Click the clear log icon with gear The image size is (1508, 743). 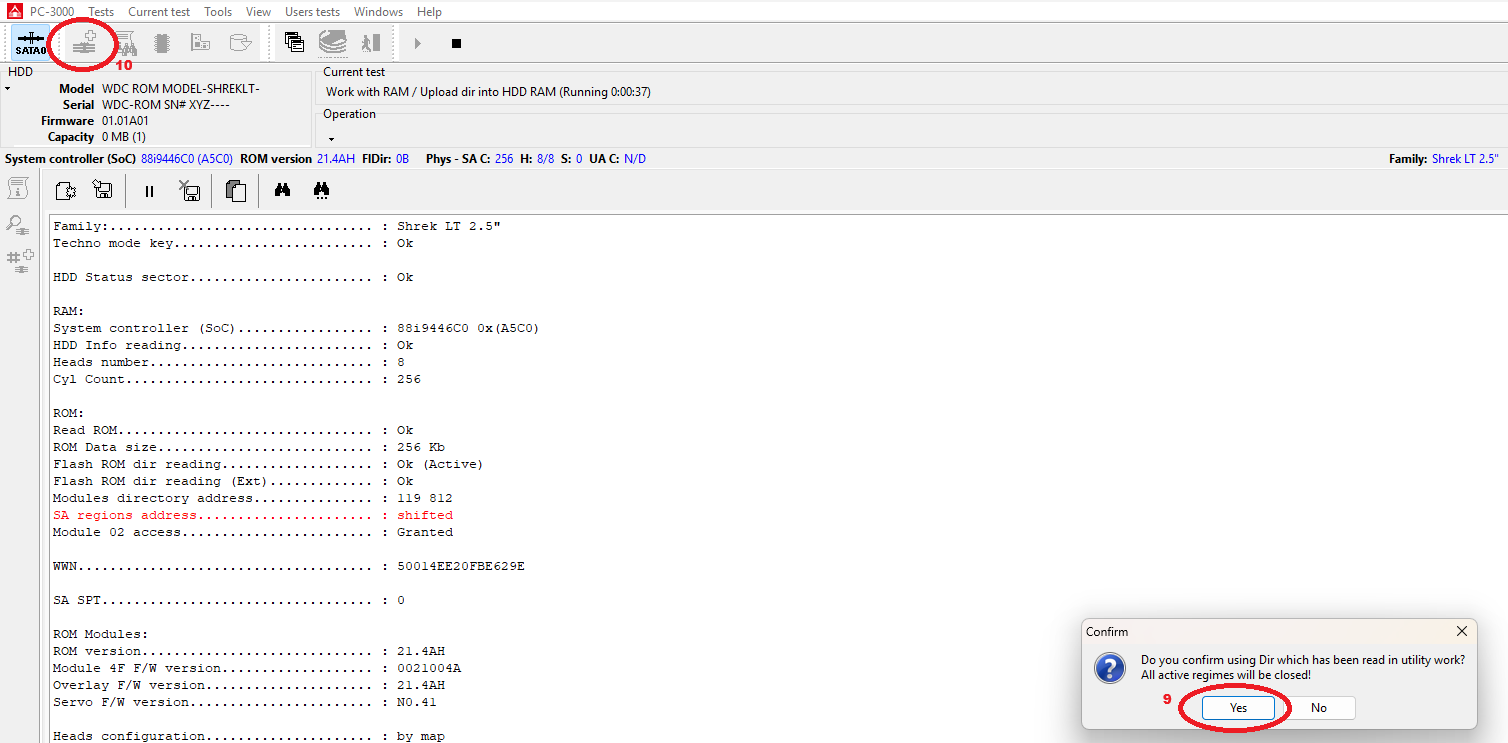point(66,191)
